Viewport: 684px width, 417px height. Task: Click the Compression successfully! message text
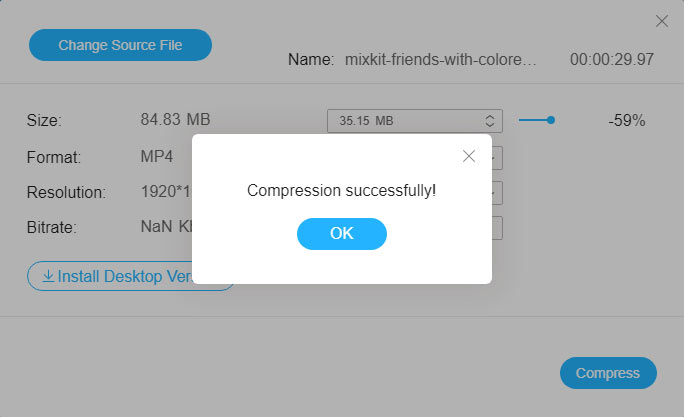click(x=341, y=190)
